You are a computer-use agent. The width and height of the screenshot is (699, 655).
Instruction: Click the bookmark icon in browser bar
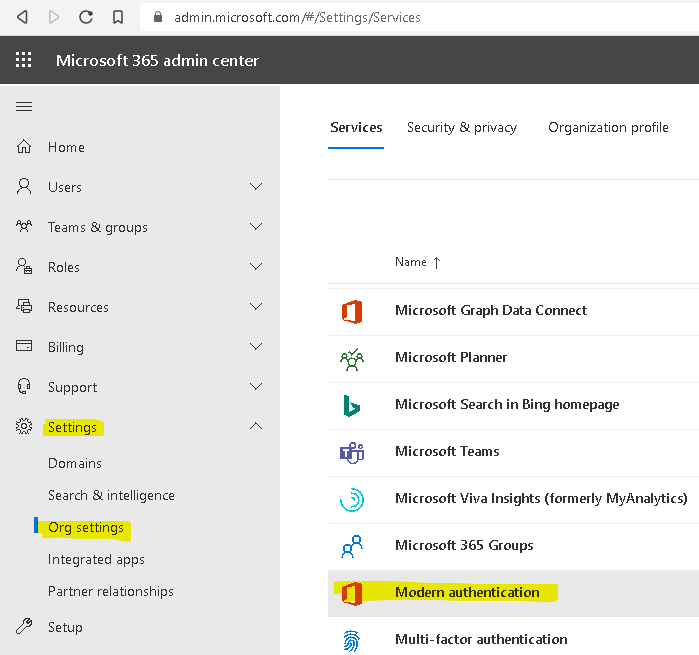click(118, 17)
